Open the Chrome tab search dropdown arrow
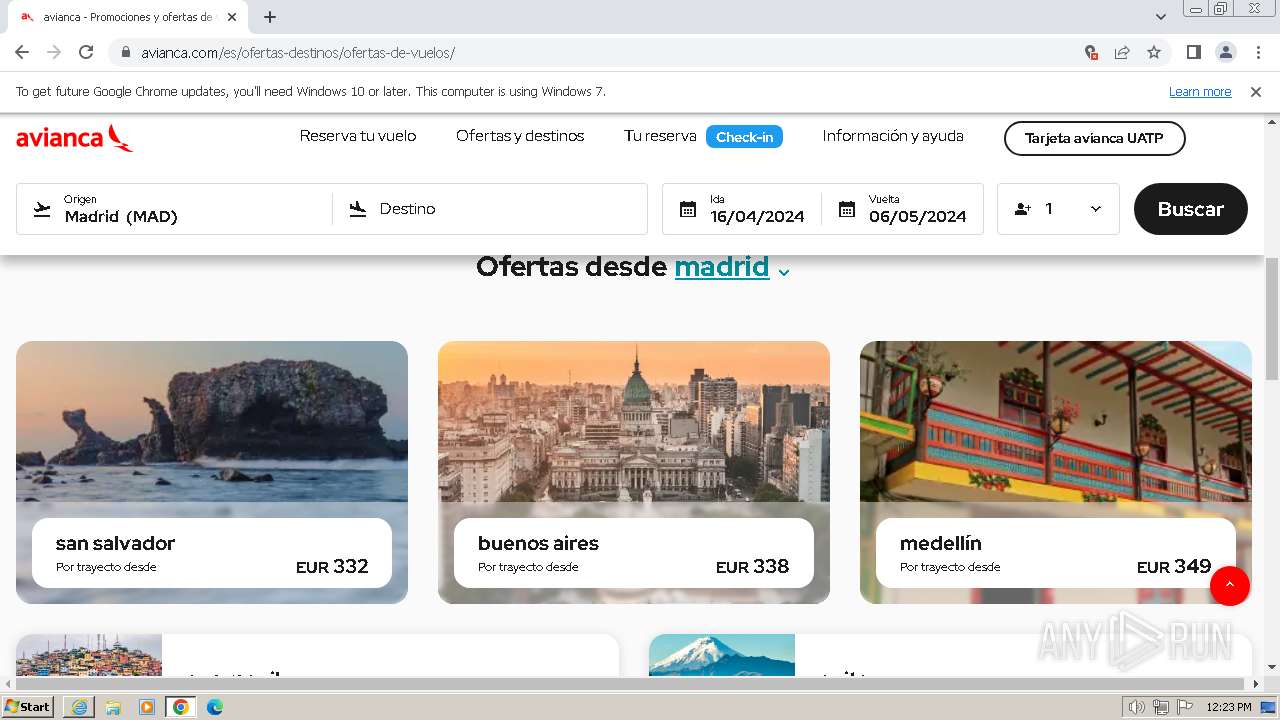 coord(1161,17)
